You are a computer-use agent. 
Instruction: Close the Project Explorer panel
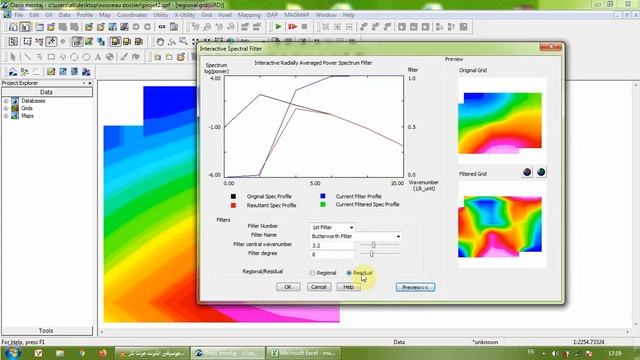tap(90, 83)
